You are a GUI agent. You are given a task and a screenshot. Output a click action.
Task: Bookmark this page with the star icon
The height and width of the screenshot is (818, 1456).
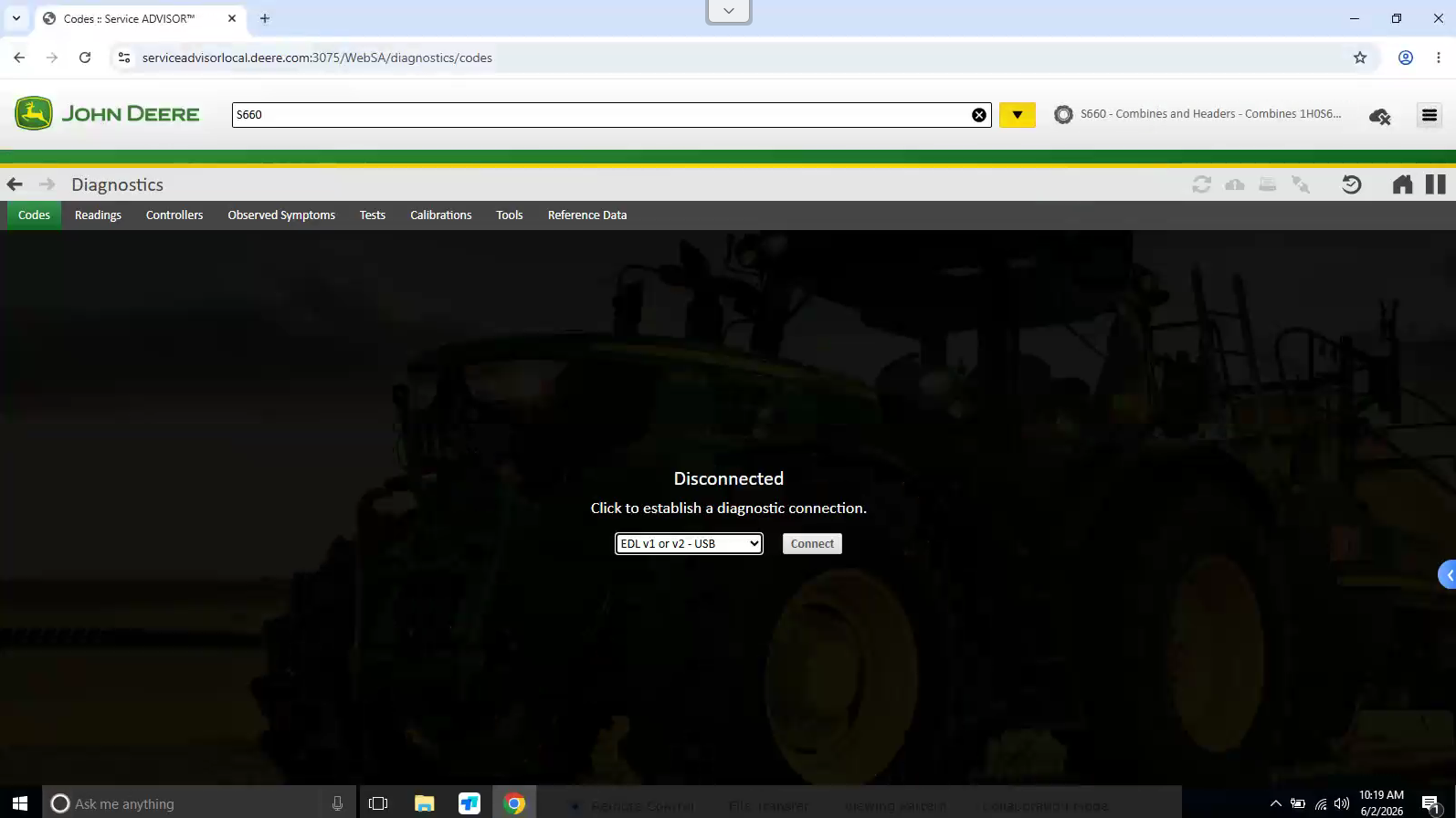pos(1360,58)
